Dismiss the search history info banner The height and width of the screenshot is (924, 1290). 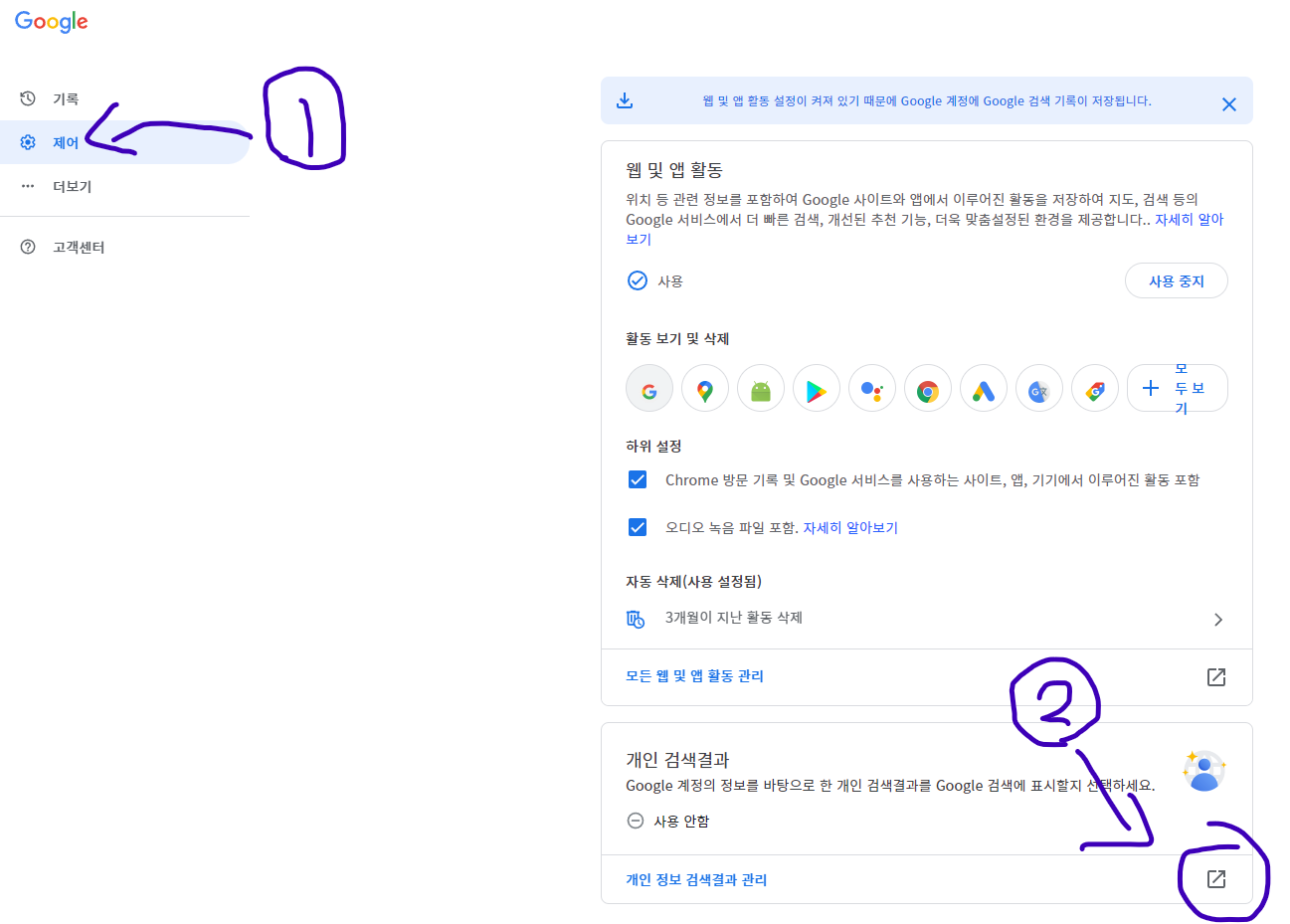pos(1229,104)
